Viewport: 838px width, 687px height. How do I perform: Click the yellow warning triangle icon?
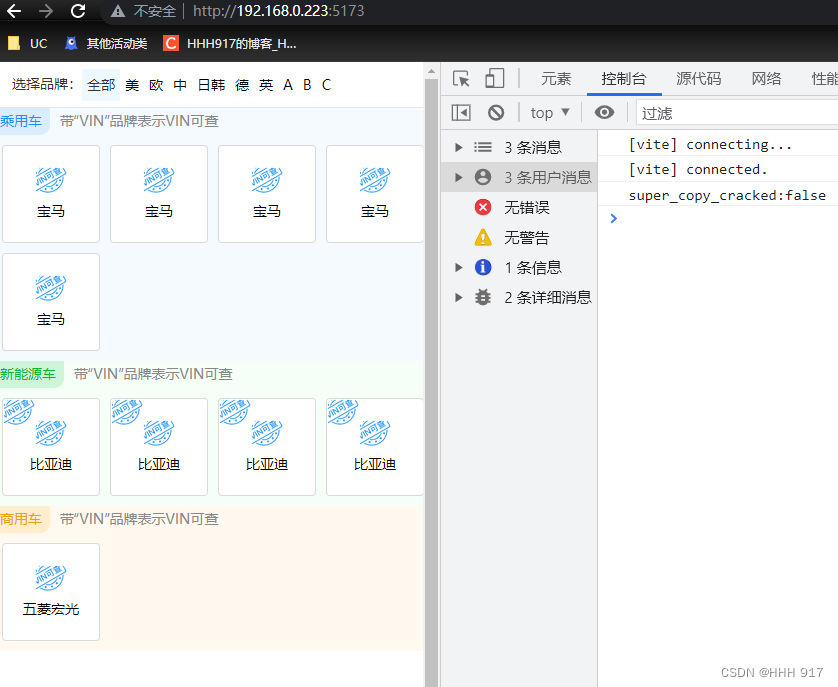[483, 237]
